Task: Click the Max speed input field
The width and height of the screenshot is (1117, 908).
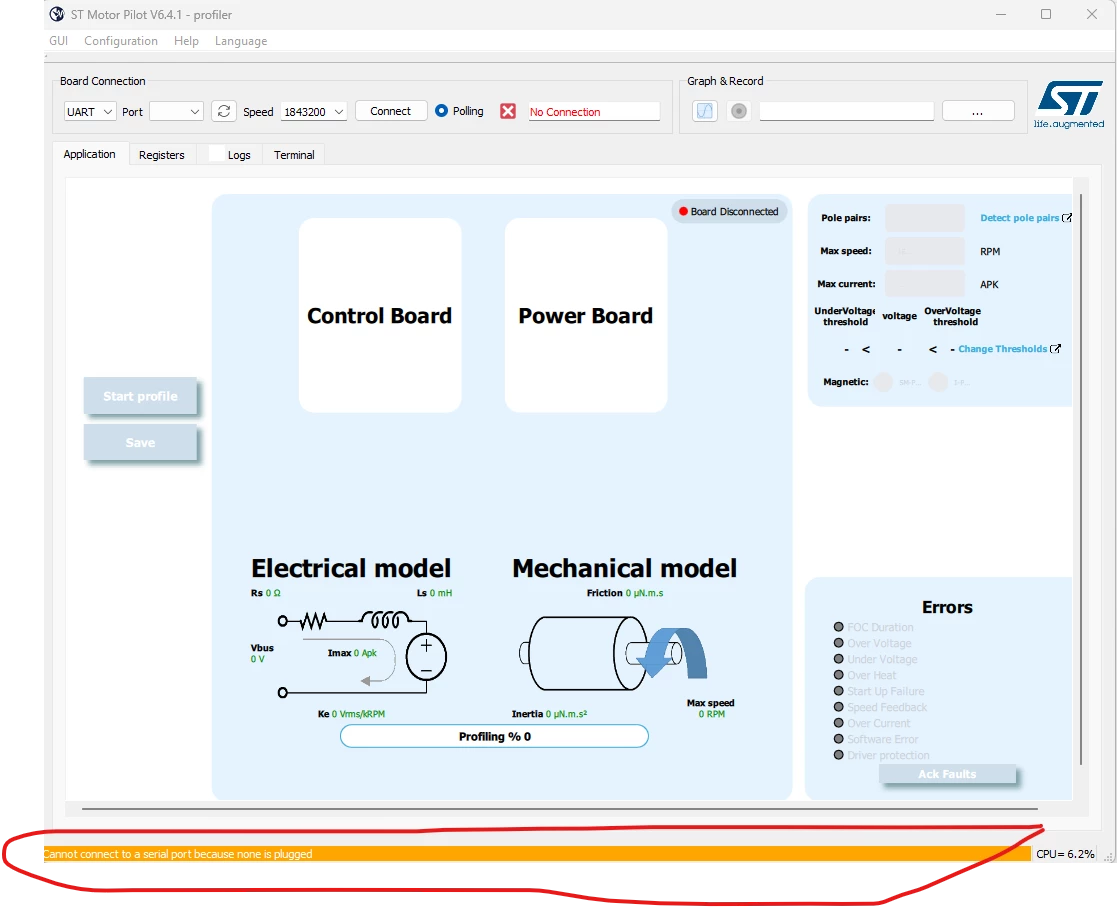Action: [925, 251]
